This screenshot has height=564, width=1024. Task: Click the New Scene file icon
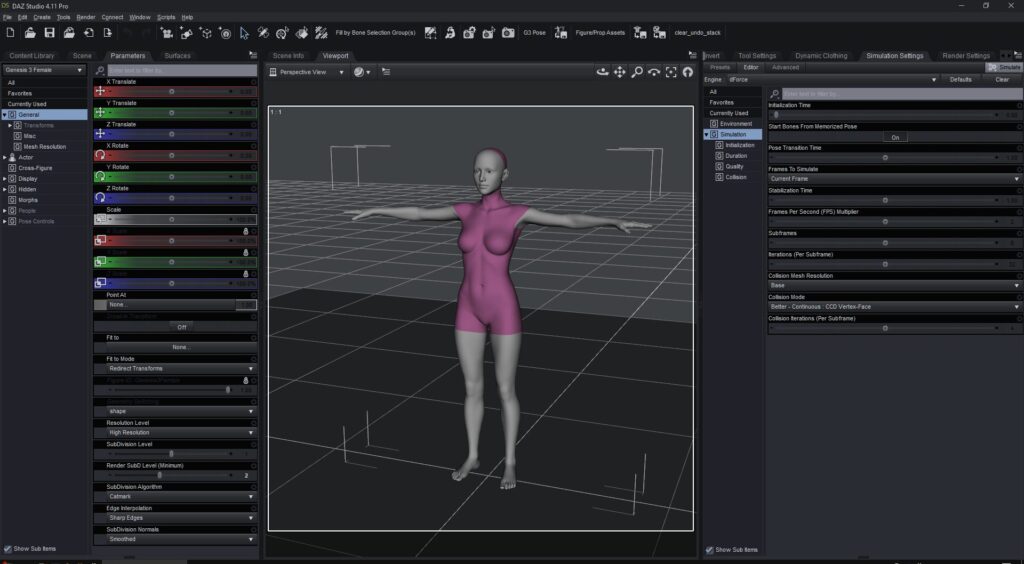coord(9,33)
